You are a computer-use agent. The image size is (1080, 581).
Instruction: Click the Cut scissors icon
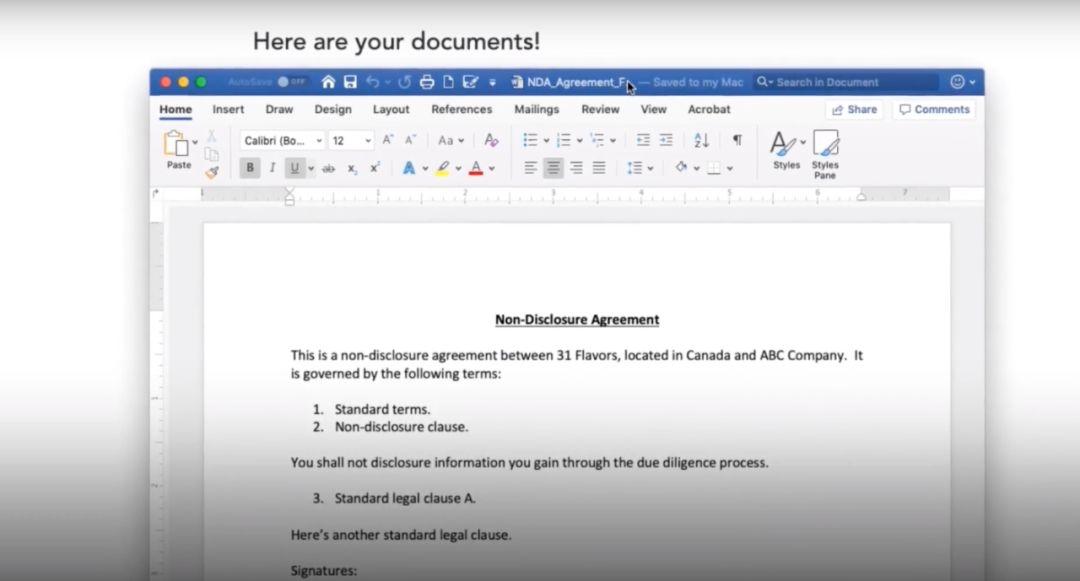211,136
